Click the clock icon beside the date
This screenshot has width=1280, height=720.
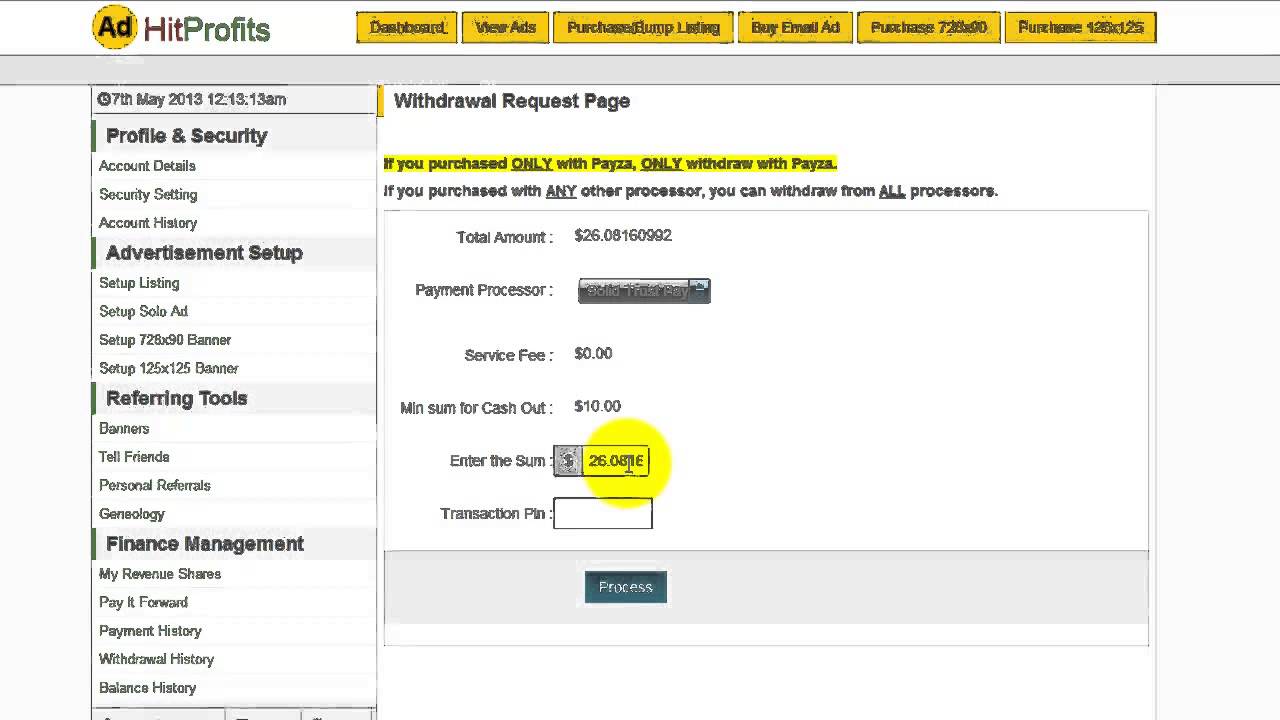coord(103,99)
